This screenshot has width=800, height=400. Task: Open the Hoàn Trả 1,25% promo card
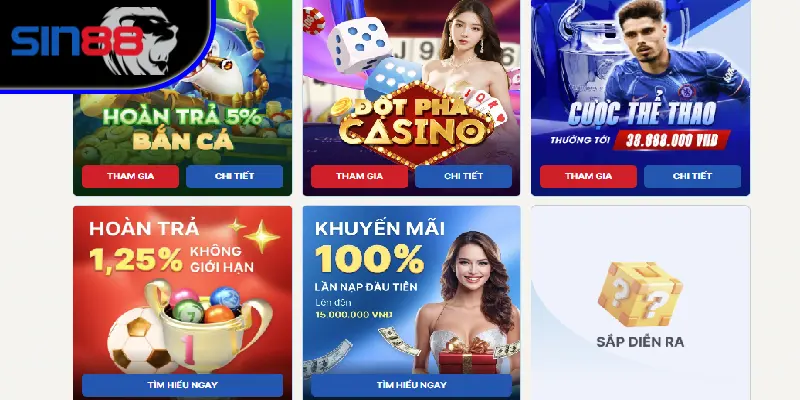[x=183, y=290]
